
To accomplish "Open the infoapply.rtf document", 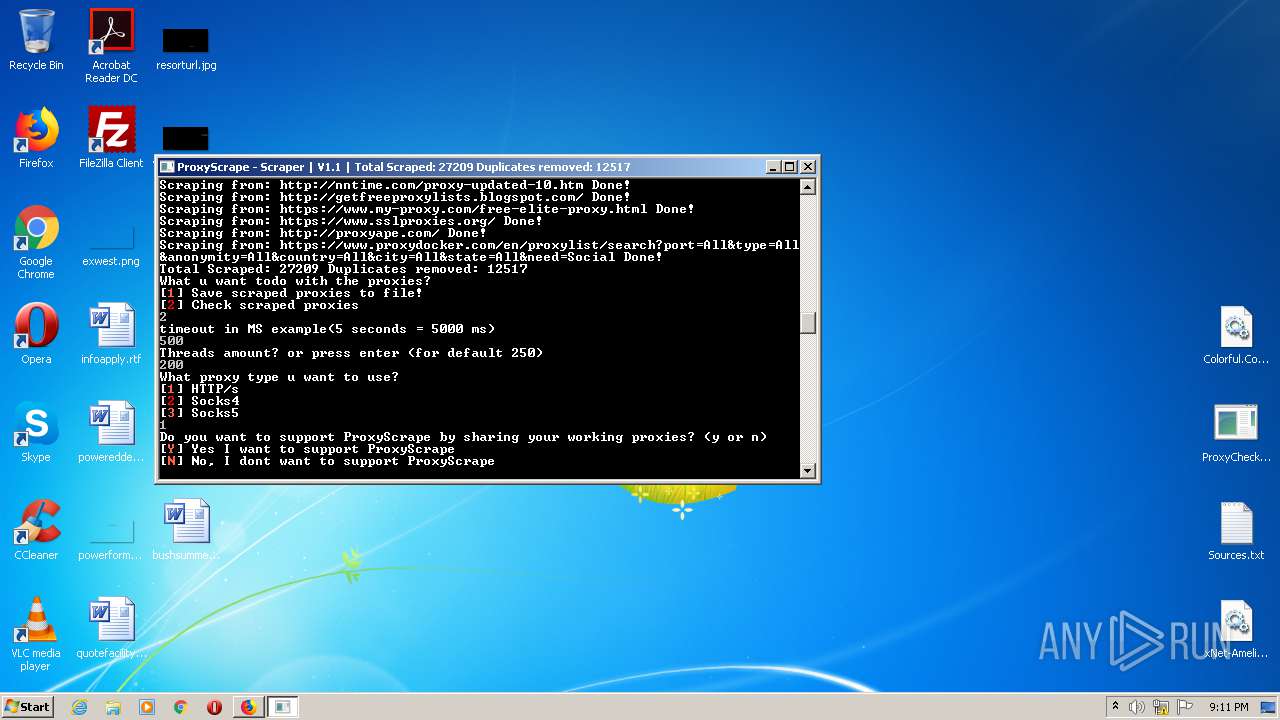I will click(111, 334).
